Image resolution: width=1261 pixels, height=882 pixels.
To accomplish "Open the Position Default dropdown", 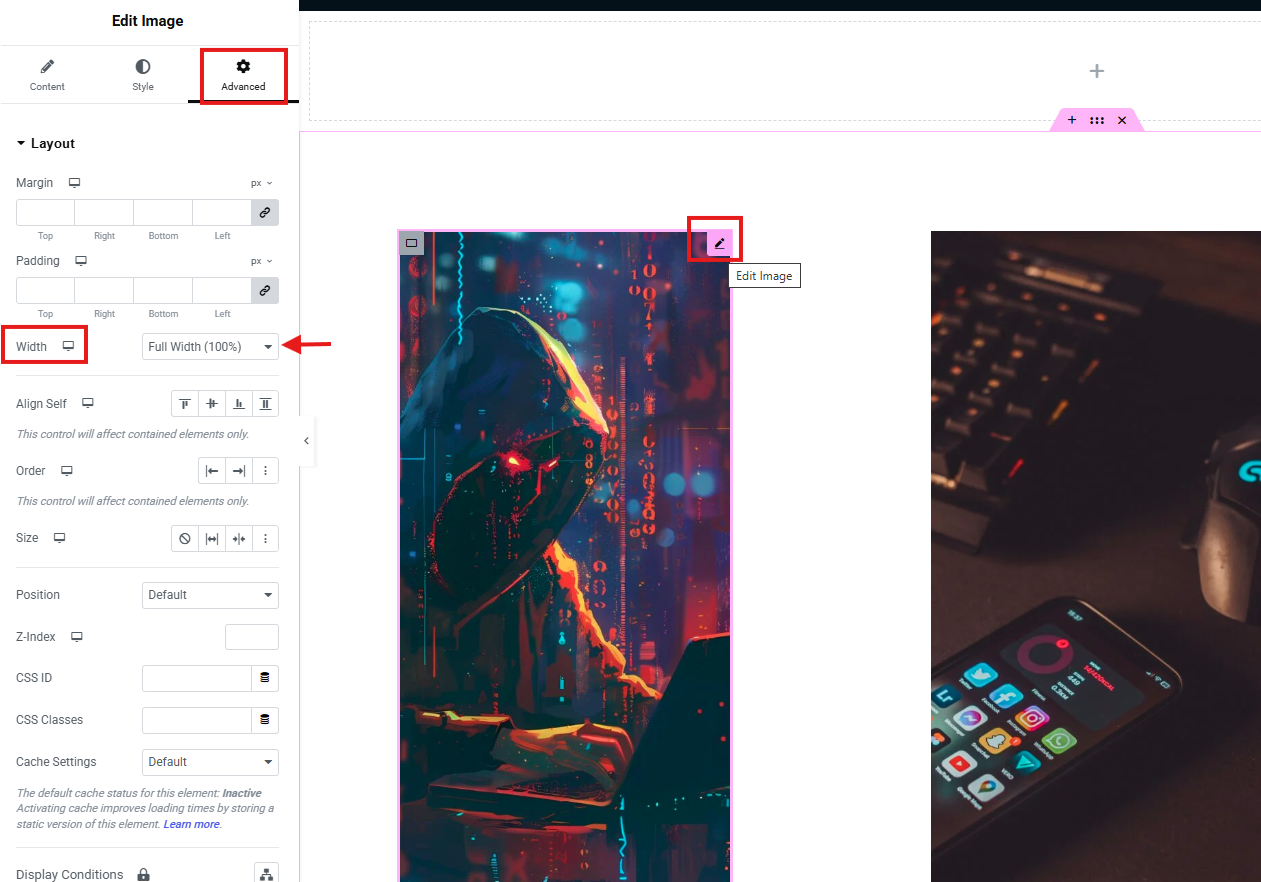I will pos(210,595).
